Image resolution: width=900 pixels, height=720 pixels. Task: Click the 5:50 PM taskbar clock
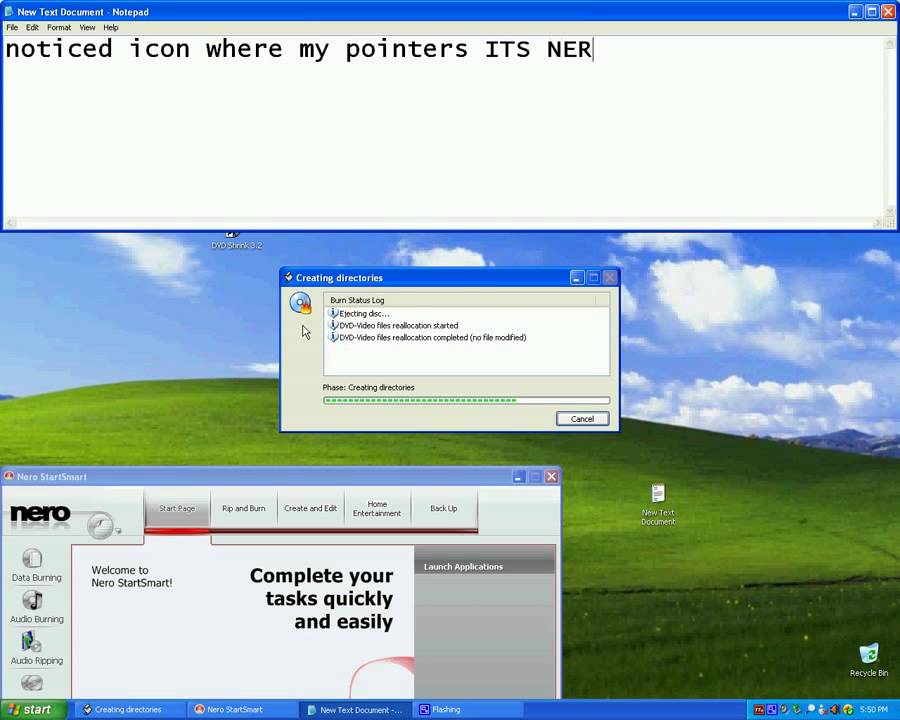pos(874,710)
